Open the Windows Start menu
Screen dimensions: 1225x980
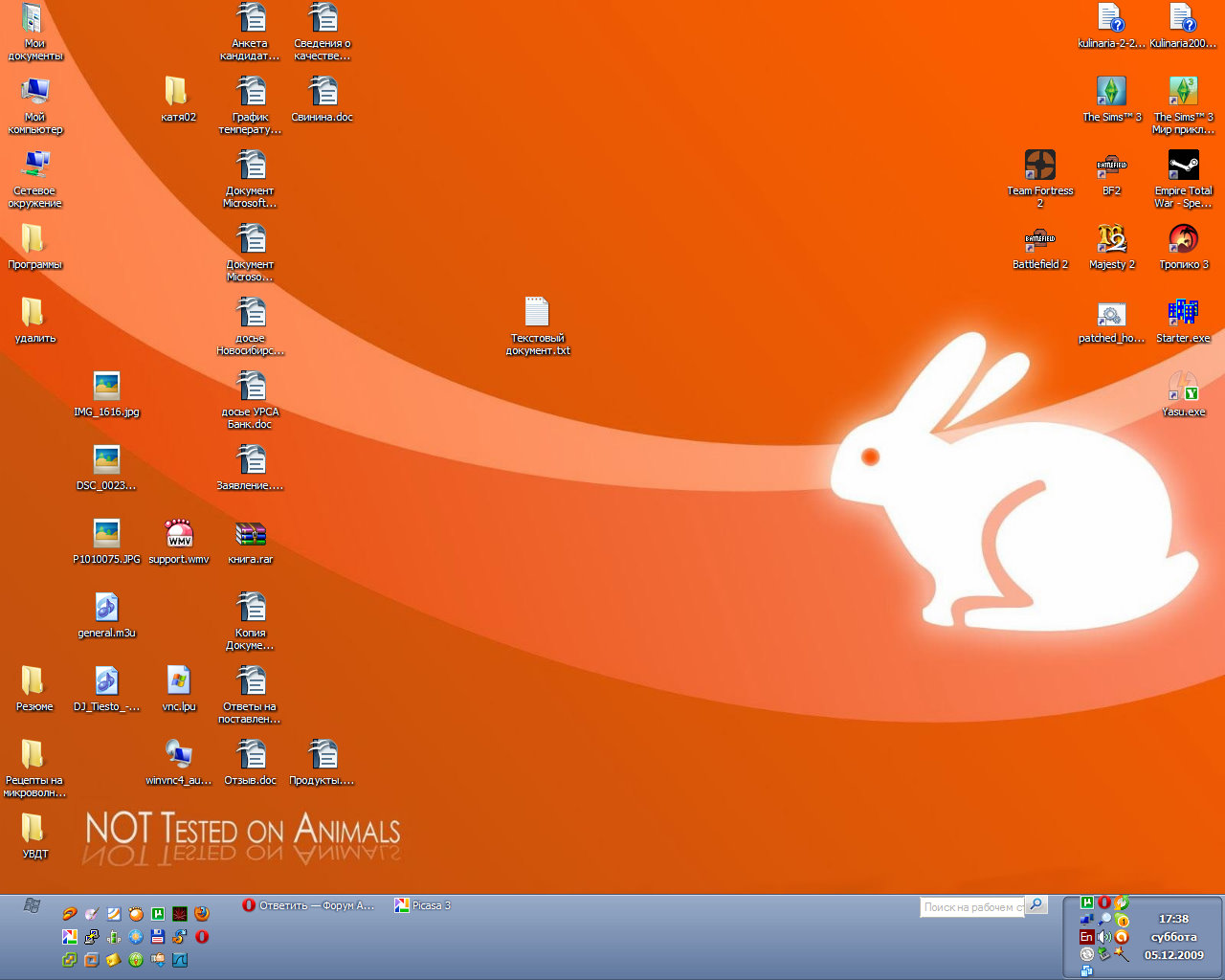[x=31, y=905]
